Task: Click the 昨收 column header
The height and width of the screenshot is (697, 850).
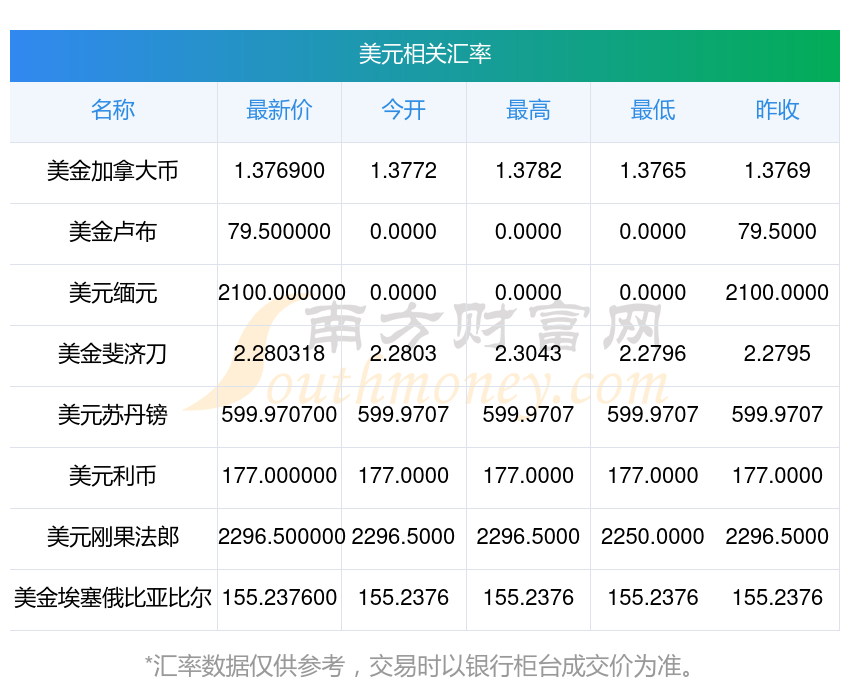Action: 777,110
